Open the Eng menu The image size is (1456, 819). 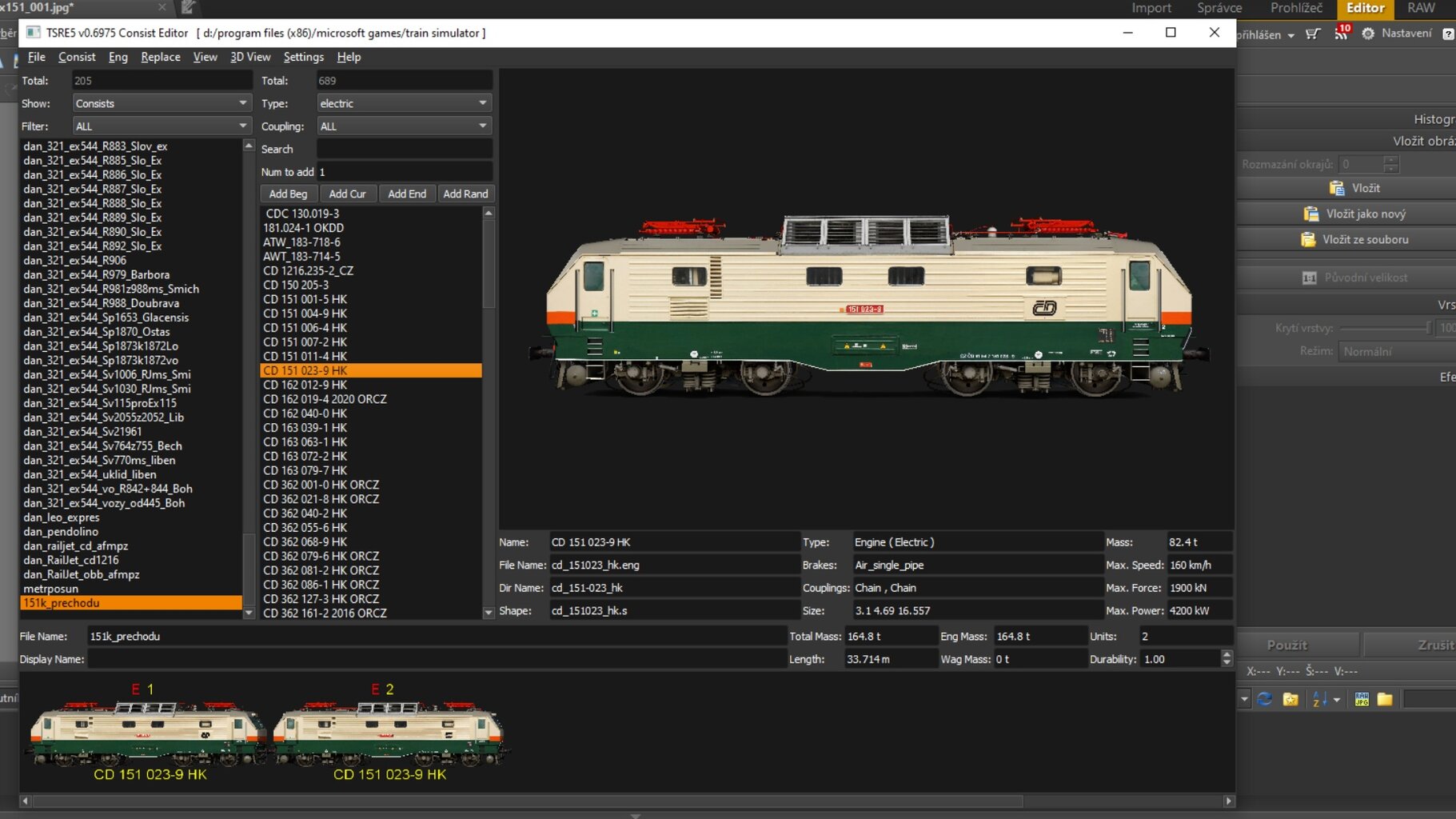(x=118, y=57)
